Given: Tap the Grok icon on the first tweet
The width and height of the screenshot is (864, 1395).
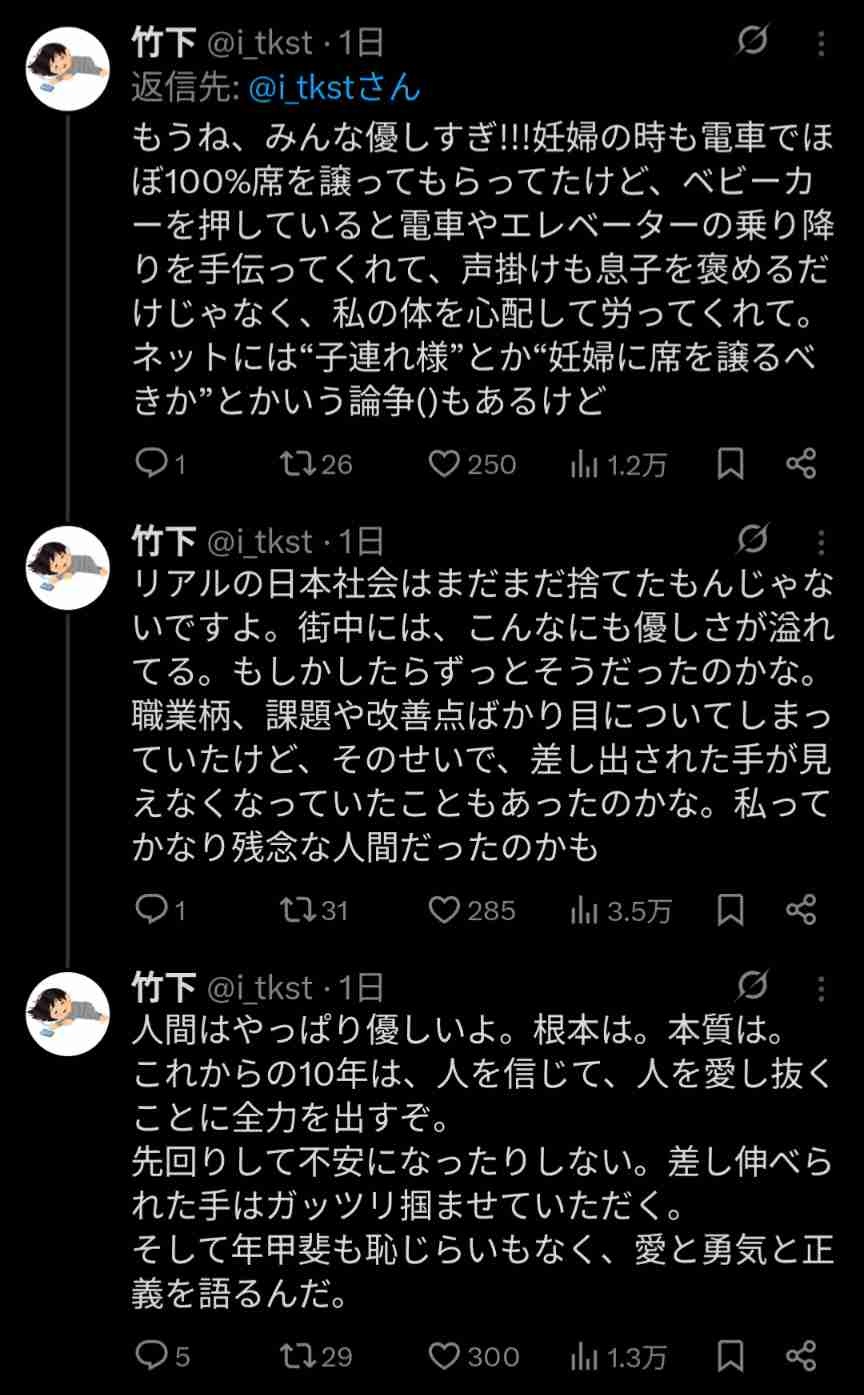Looking at the screenshot, I should [753, 43].
